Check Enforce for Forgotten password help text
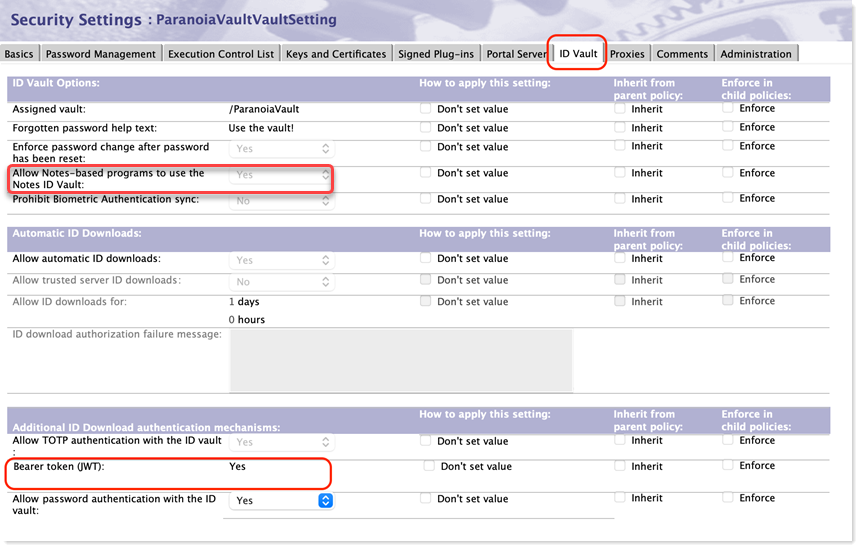 (728, 127)
